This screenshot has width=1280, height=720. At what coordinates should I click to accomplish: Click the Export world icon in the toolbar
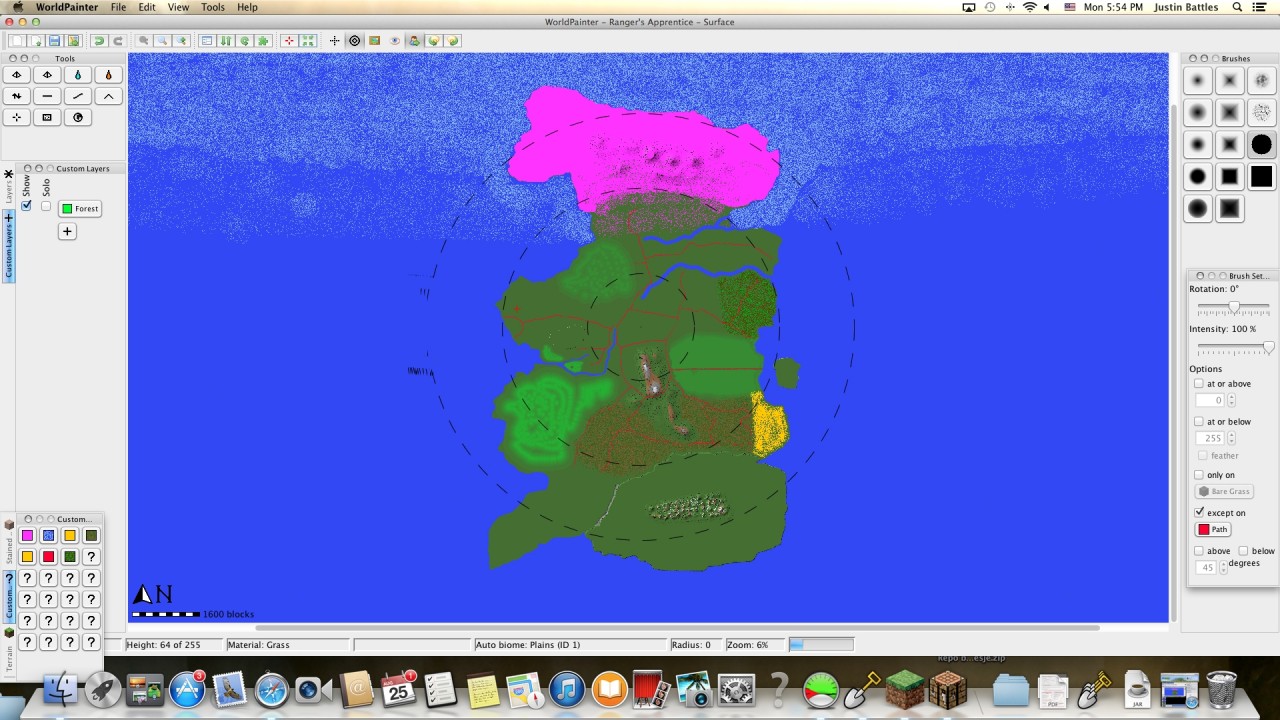(x=73, y=41)
